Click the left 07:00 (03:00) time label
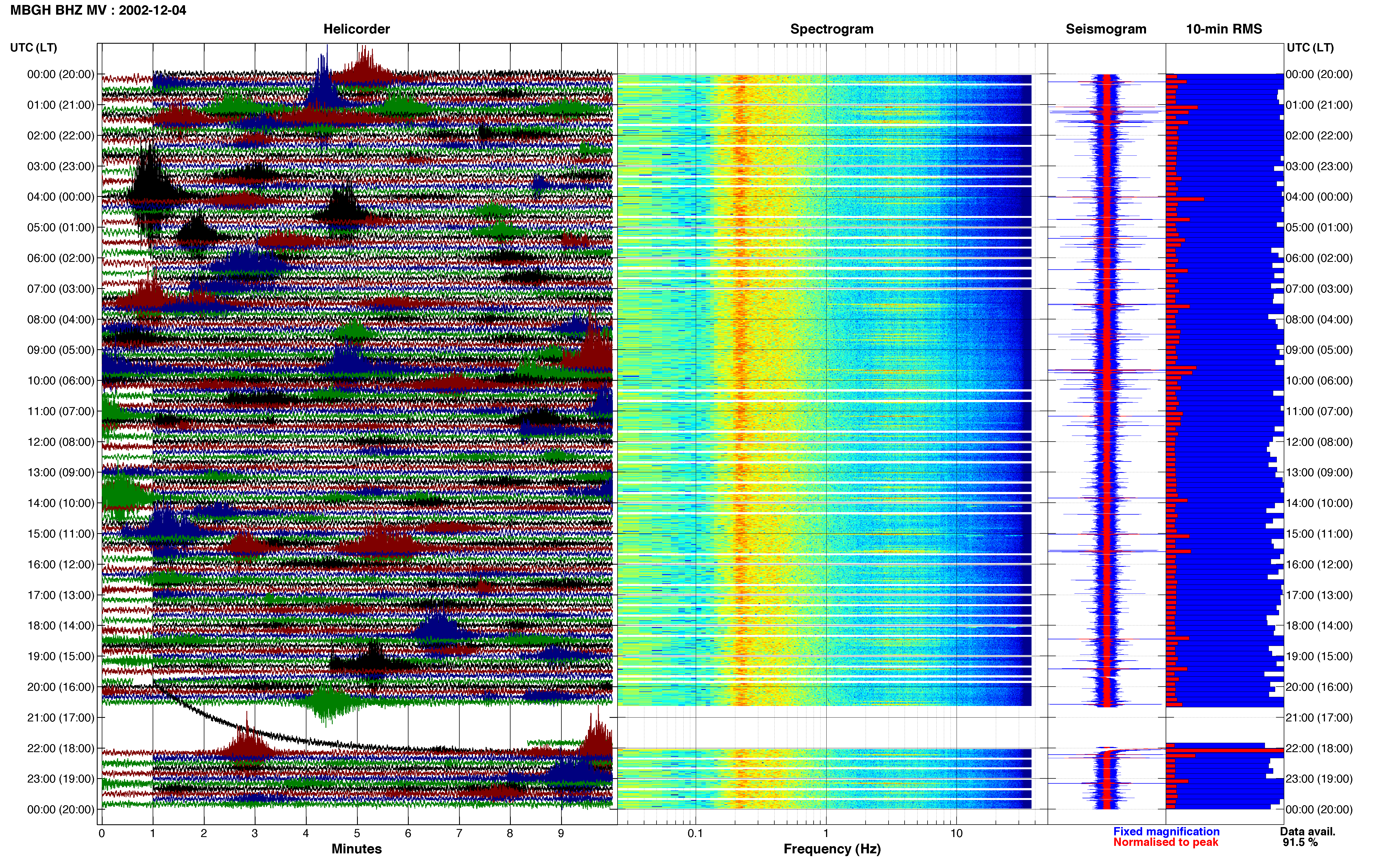 tap(61, 289)
